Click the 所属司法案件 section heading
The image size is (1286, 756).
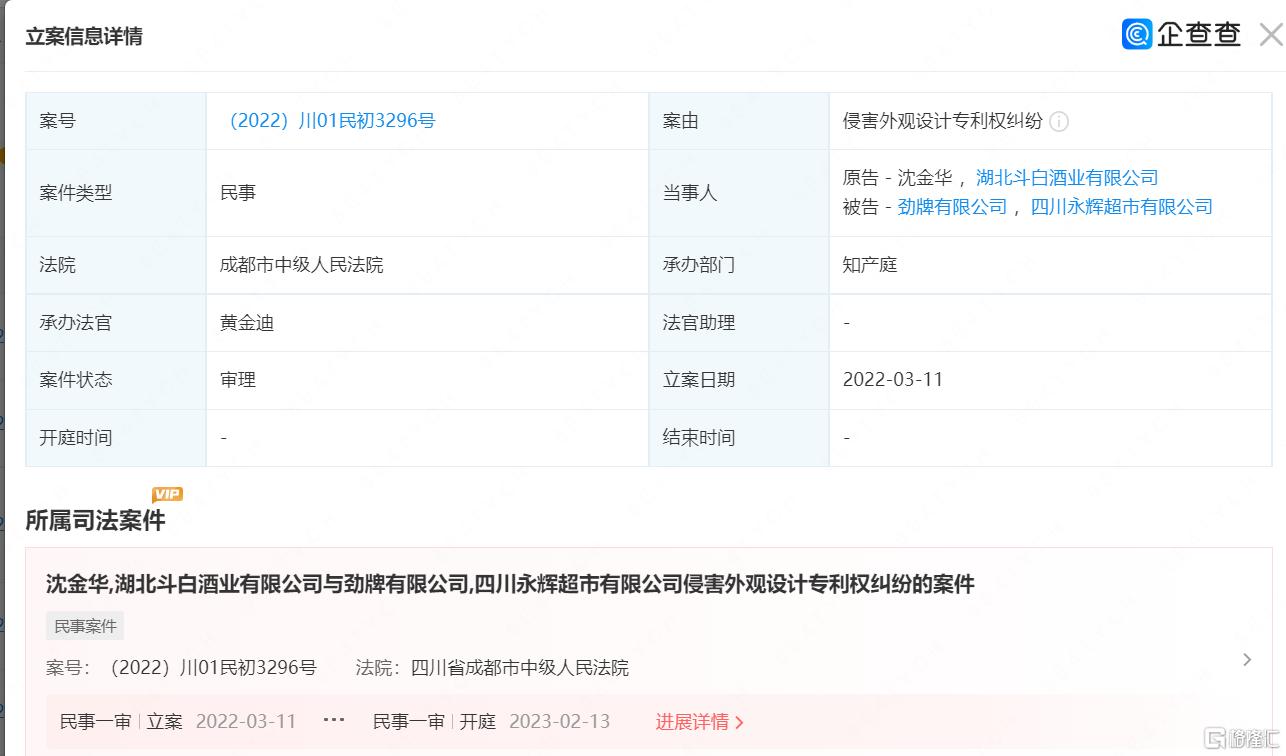pos(95,521)
